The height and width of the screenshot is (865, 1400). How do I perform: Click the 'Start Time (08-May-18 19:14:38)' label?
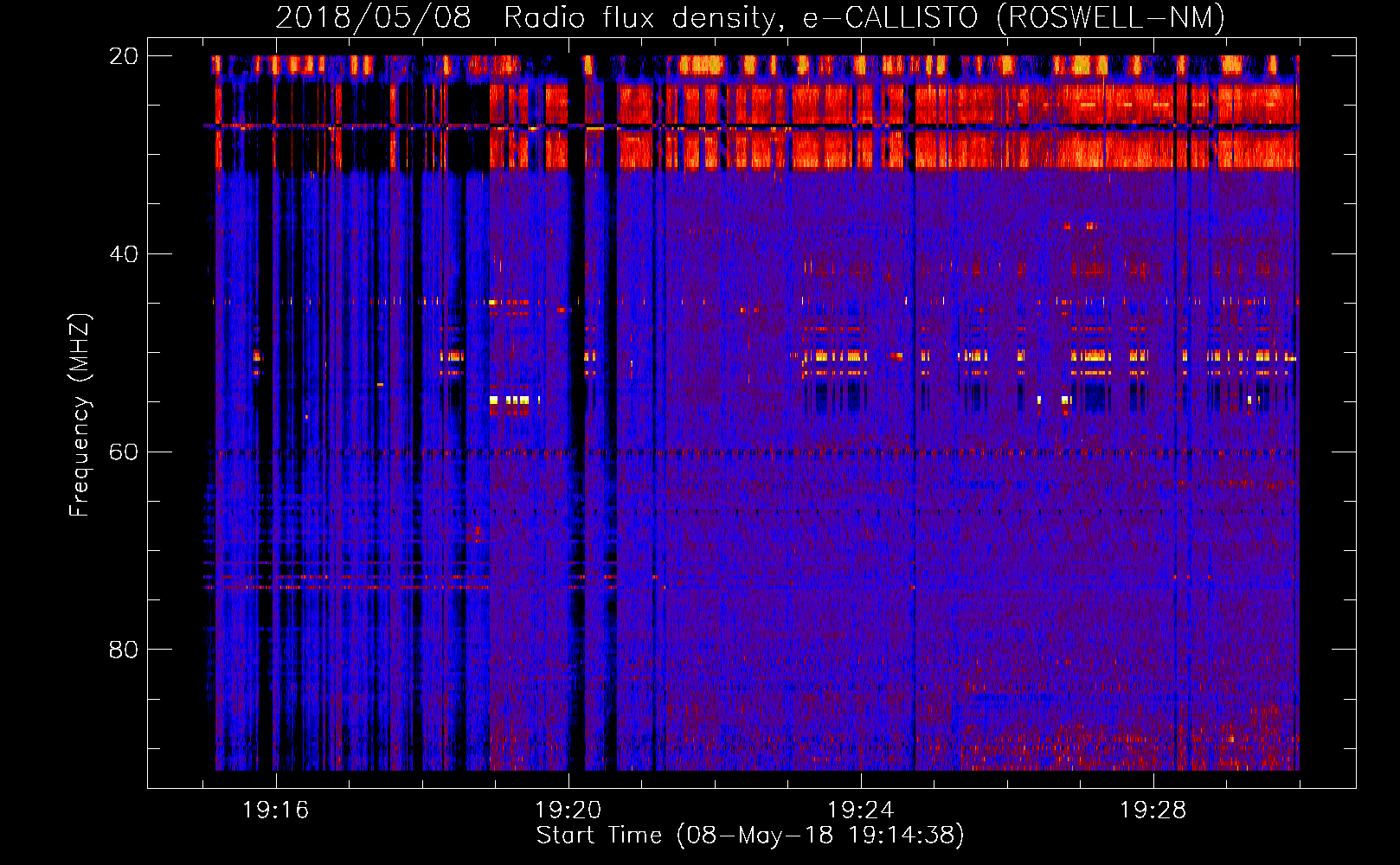coord(750,836)
